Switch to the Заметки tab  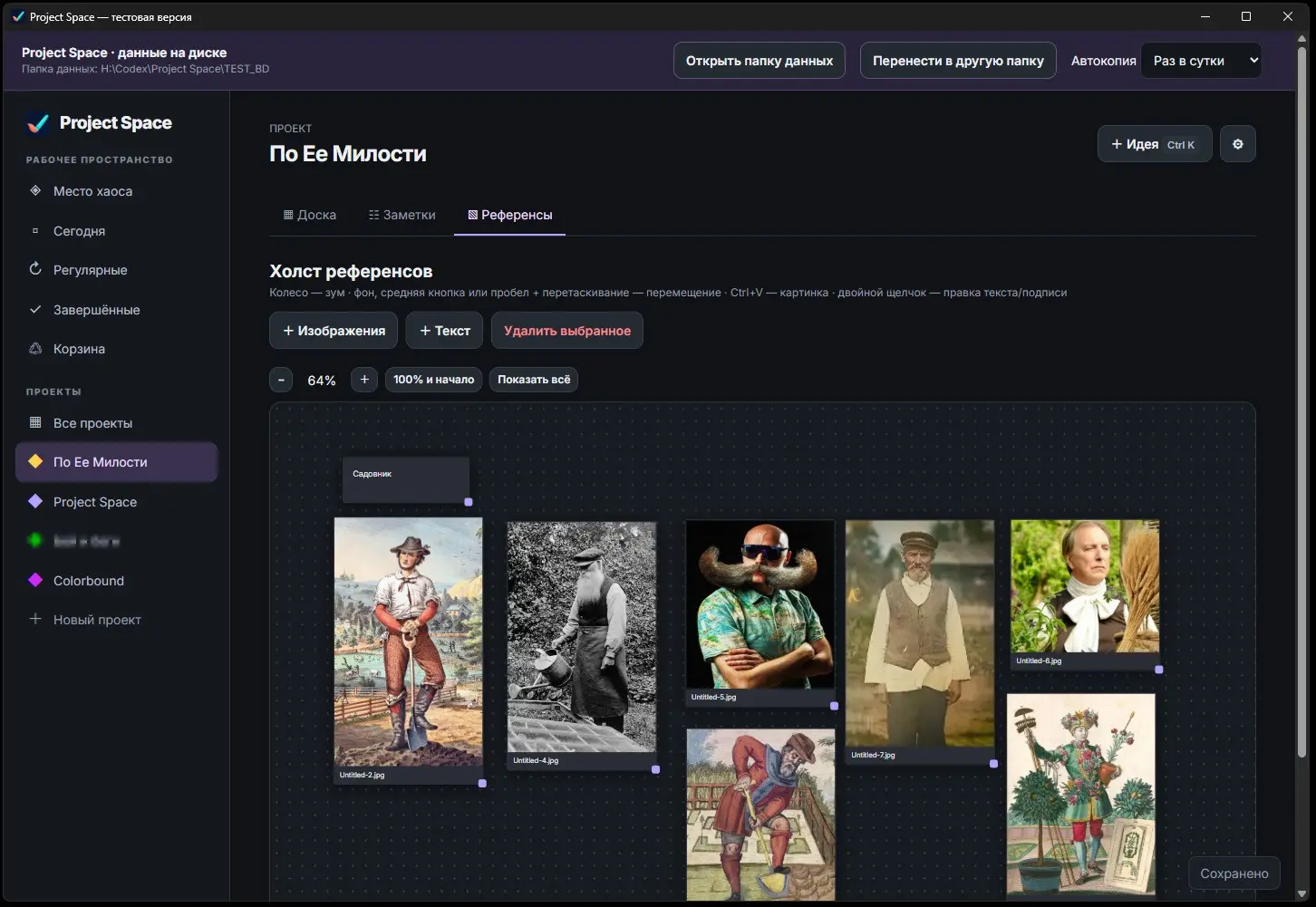click(x=402, y=215)
